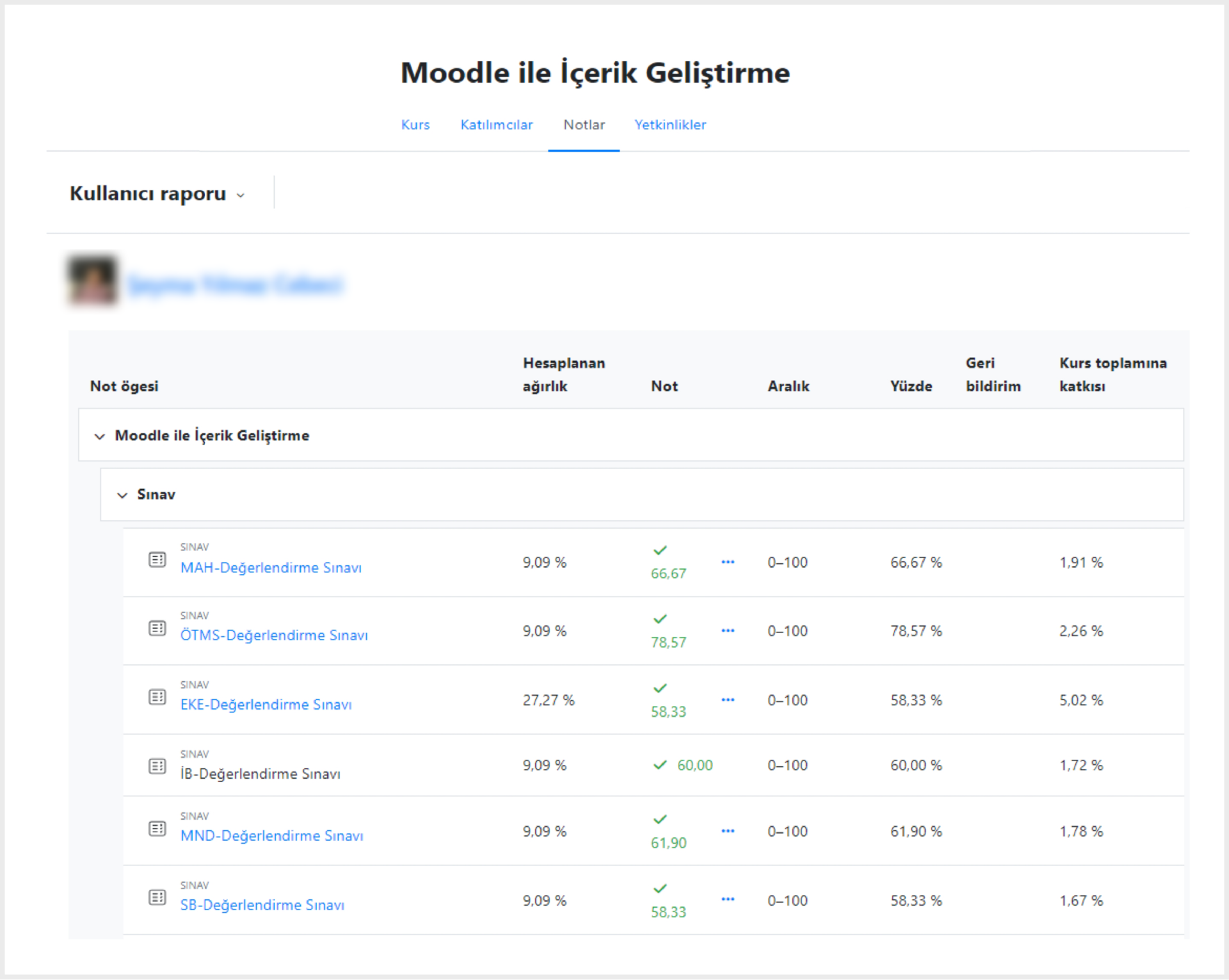Open the three-dots menu for grade 78,57
The image size is (1229, 980).
pos(728,631)
